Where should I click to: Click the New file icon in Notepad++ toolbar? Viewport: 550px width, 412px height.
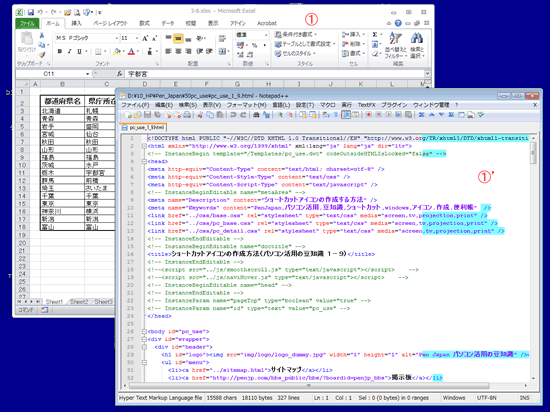(x=127, y=115)
